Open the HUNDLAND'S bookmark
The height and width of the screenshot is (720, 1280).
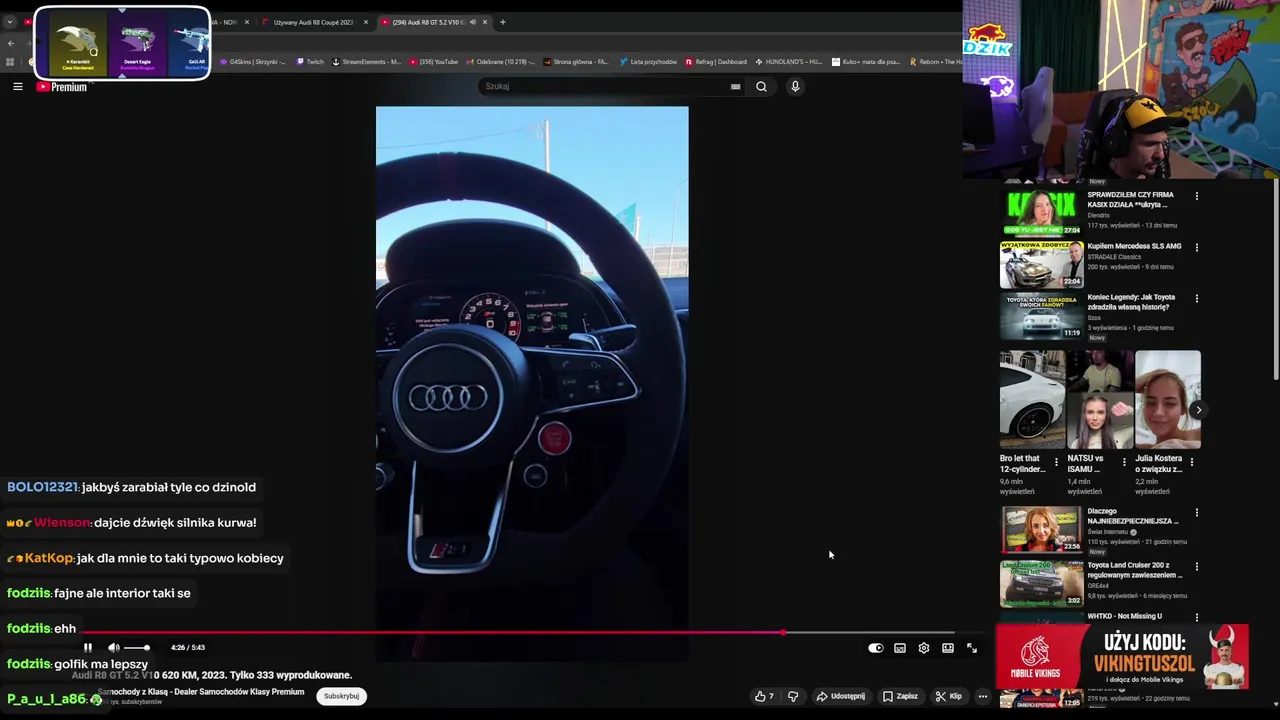coord(789,62)
